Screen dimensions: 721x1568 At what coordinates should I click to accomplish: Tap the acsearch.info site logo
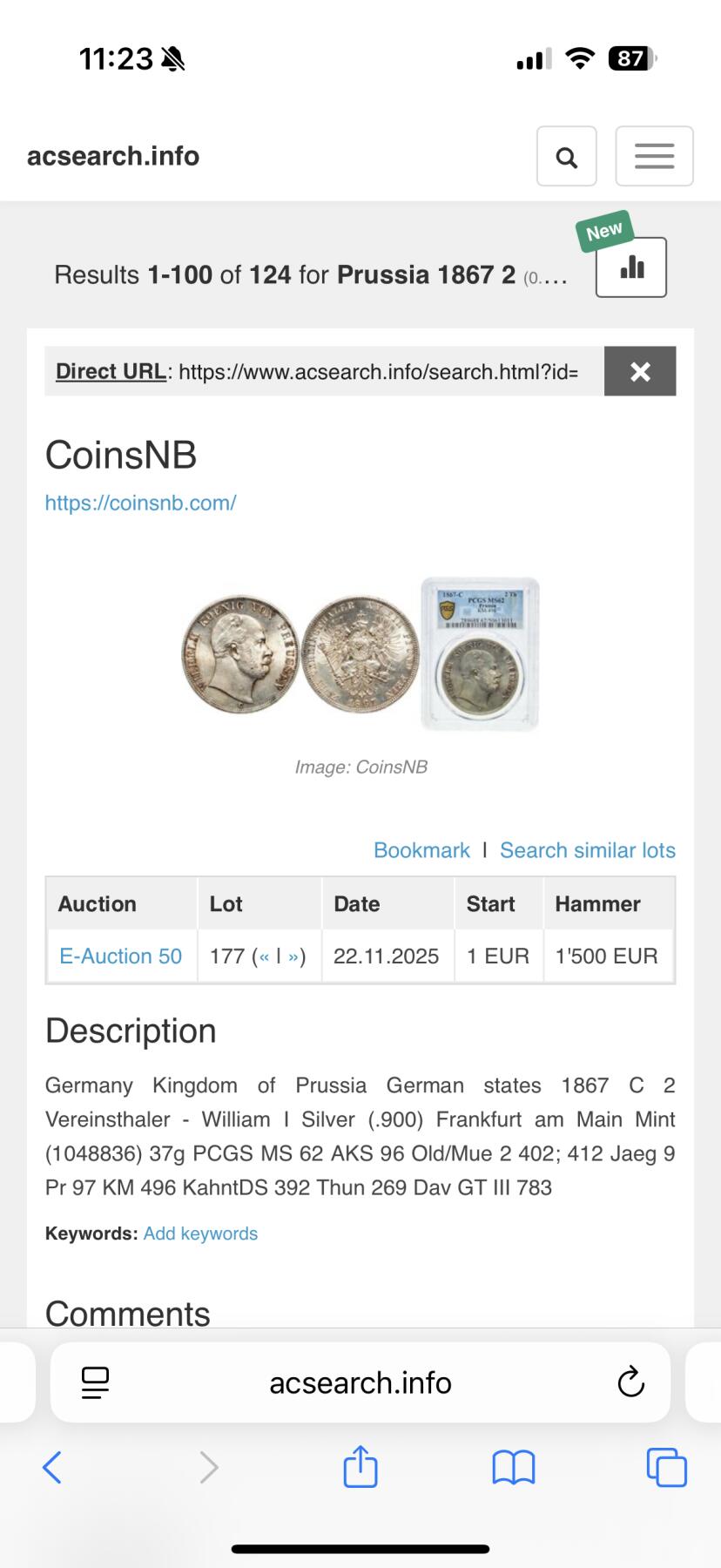(113, 156)
